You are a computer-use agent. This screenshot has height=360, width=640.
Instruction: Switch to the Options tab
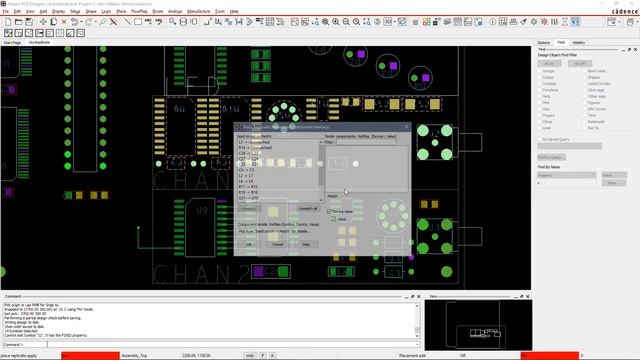[x=543, y=42]
